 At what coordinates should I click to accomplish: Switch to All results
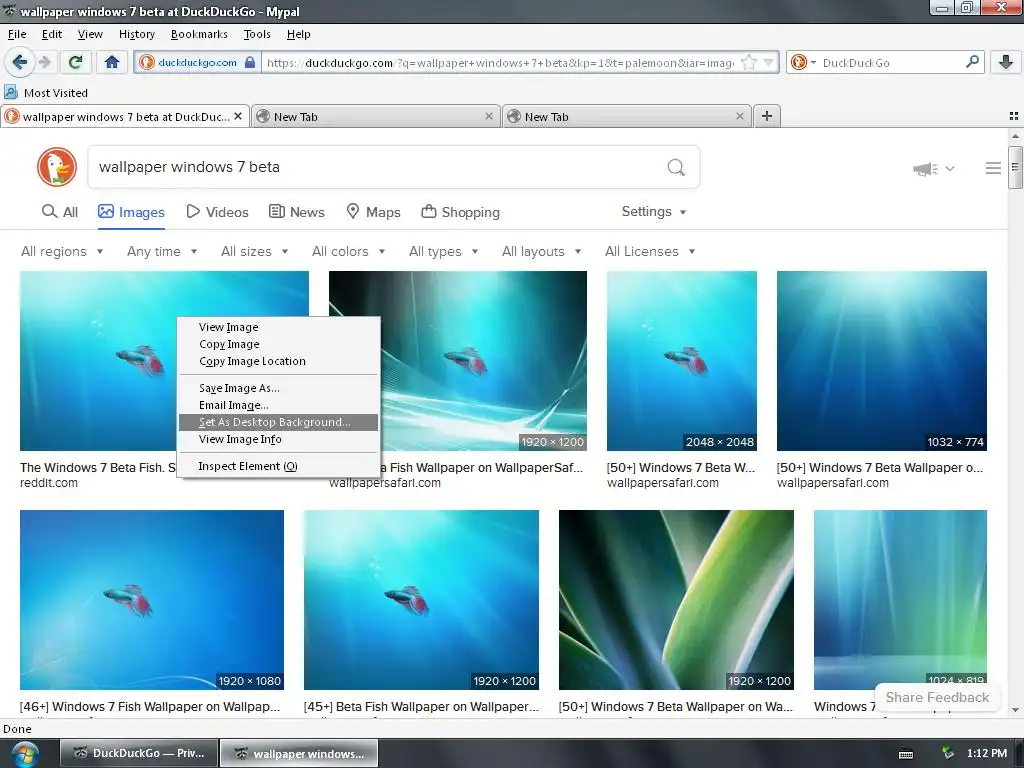pos(59,212)
